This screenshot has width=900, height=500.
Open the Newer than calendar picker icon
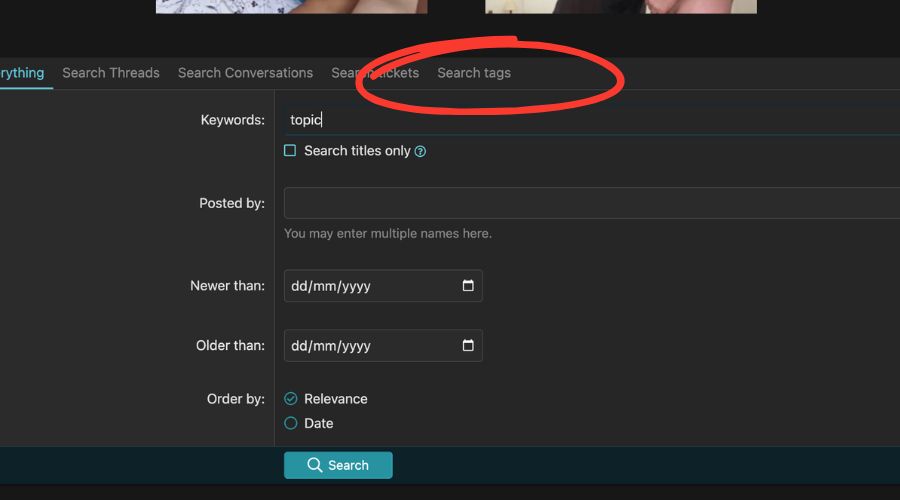[x=468, y=285]
